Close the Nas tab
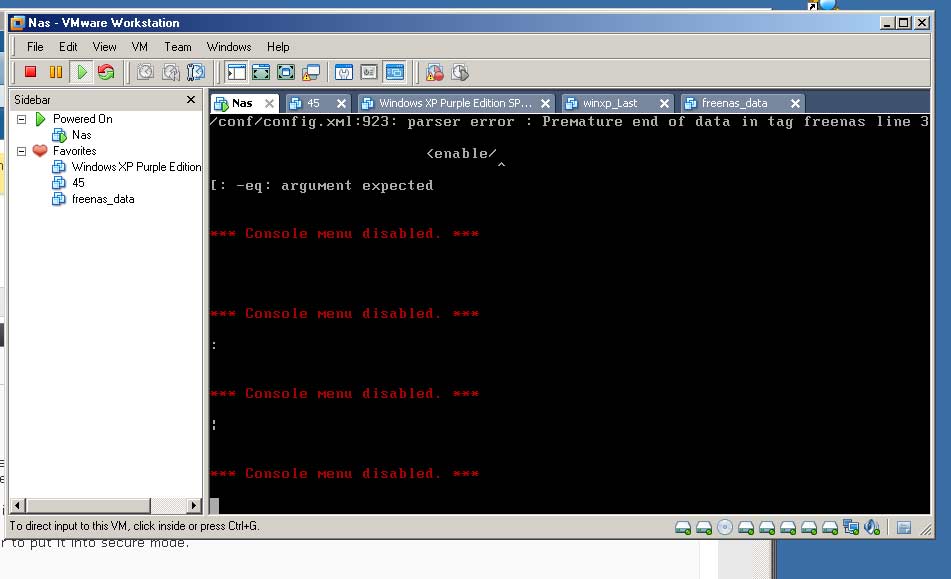The width and height of the screenshot is (951, 579). pyautogui.click(x=269, y=104)
